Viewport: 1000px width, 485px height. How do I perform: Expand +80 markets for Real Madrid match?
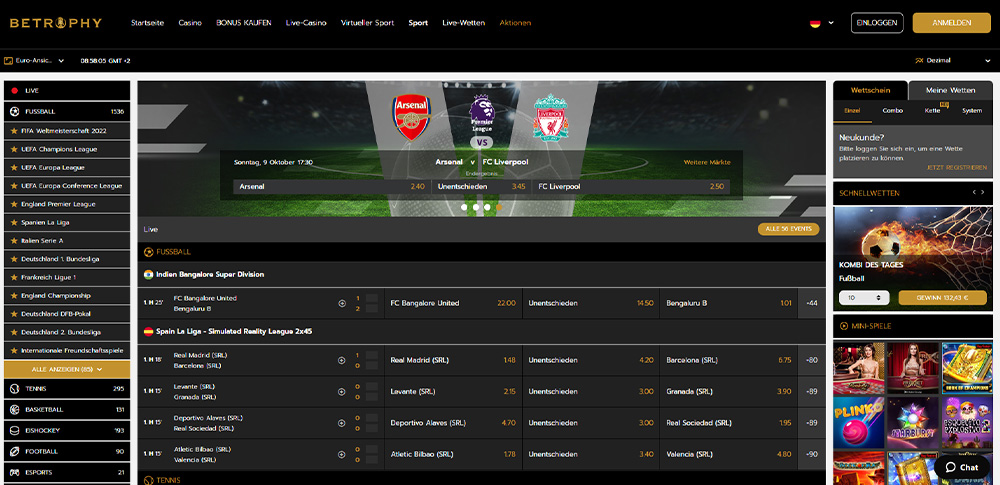[812, 361]
